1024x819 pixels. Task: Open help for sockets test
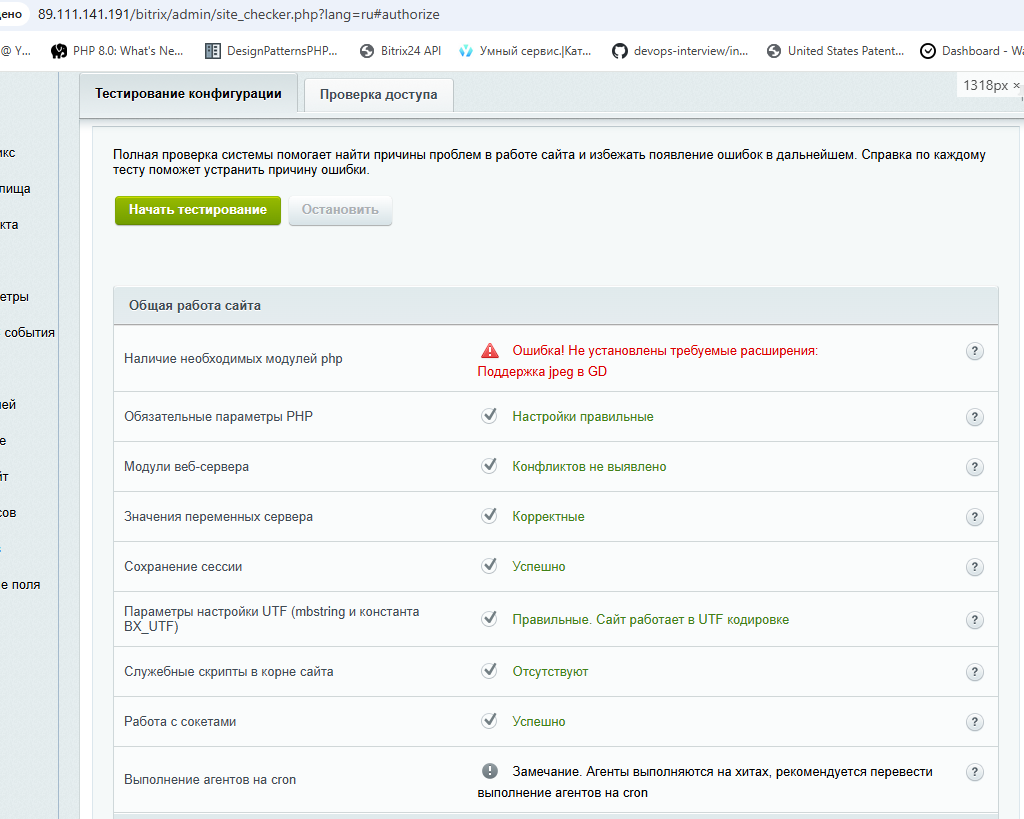coord(974,722)
